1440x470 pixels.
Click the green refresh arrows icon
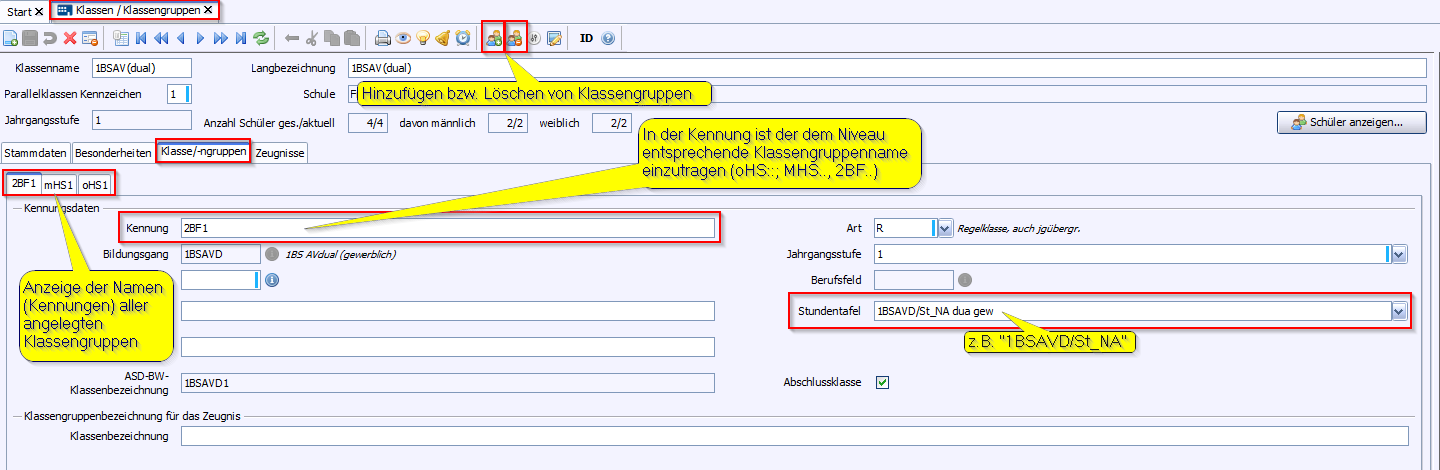pos(261,39)
